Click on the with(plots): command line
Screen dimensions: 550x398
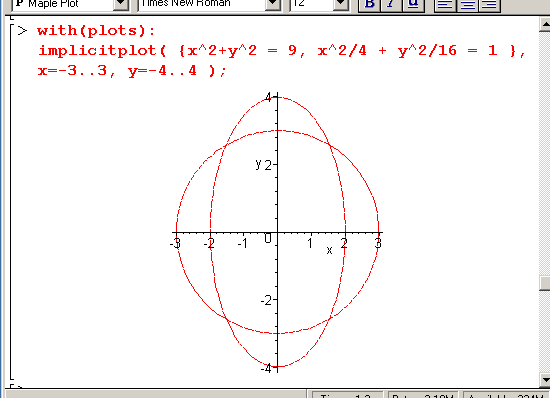click(x=96, y=31)
